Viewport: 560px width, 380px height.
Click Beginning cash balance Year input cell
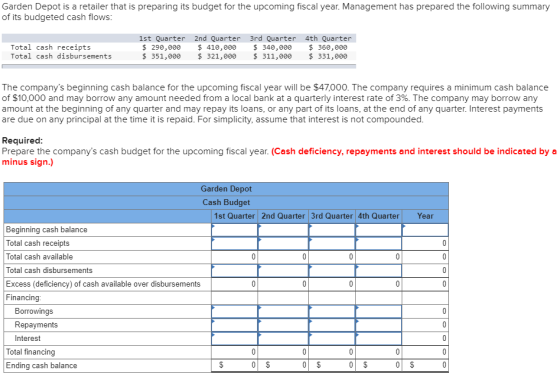click(x=425, y=230)
